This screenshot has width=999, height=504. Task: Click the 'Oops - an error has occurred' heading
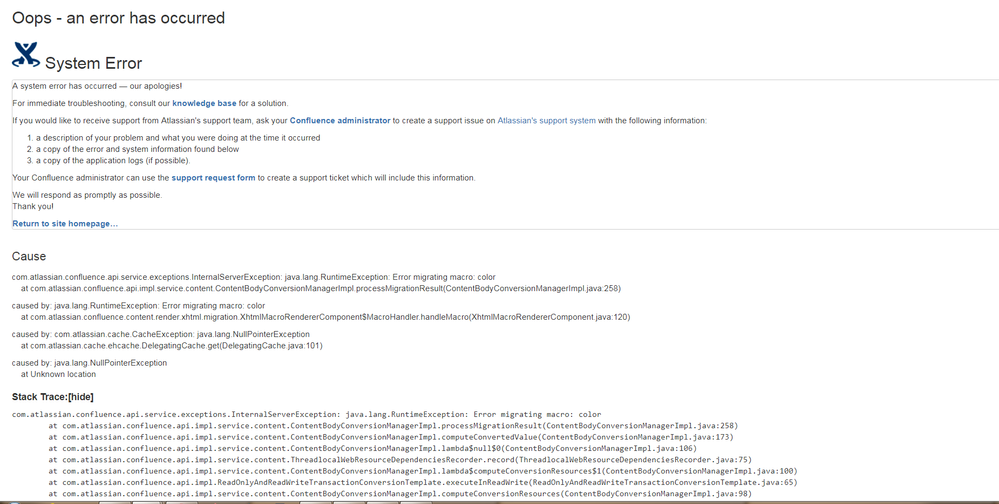119,18
